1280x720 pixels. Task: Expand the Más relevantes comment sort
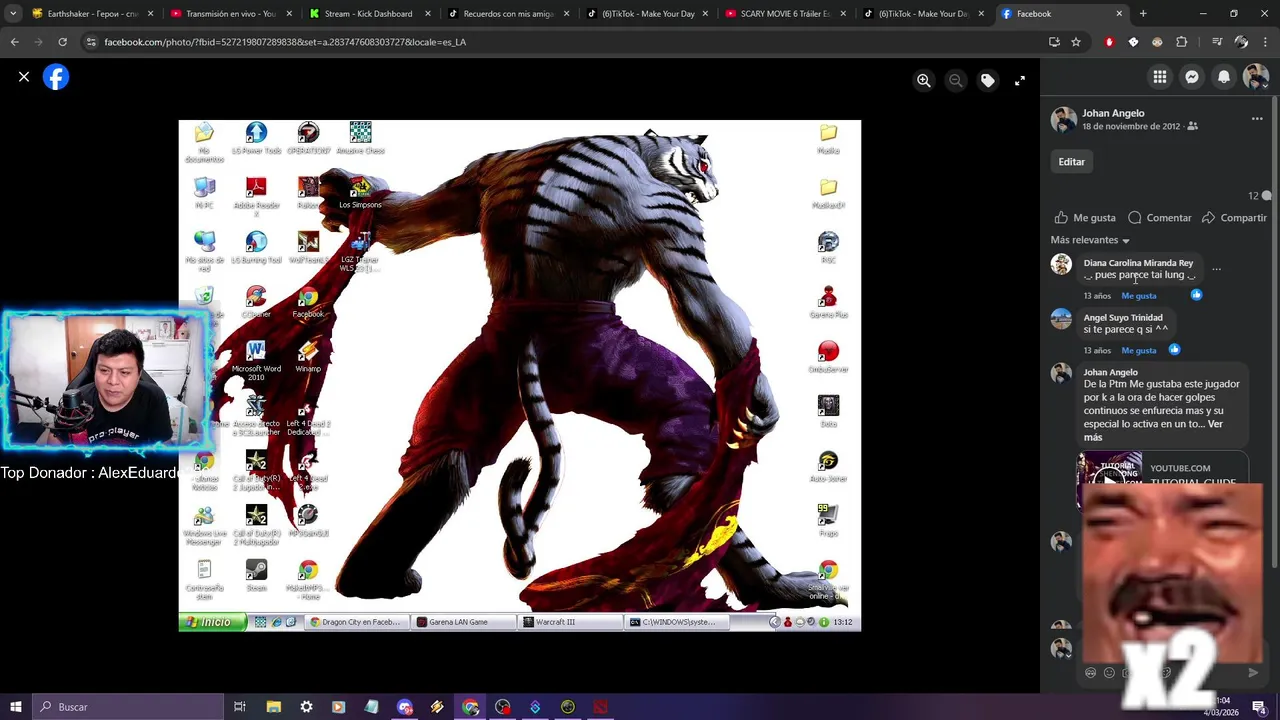(1090, 240)
